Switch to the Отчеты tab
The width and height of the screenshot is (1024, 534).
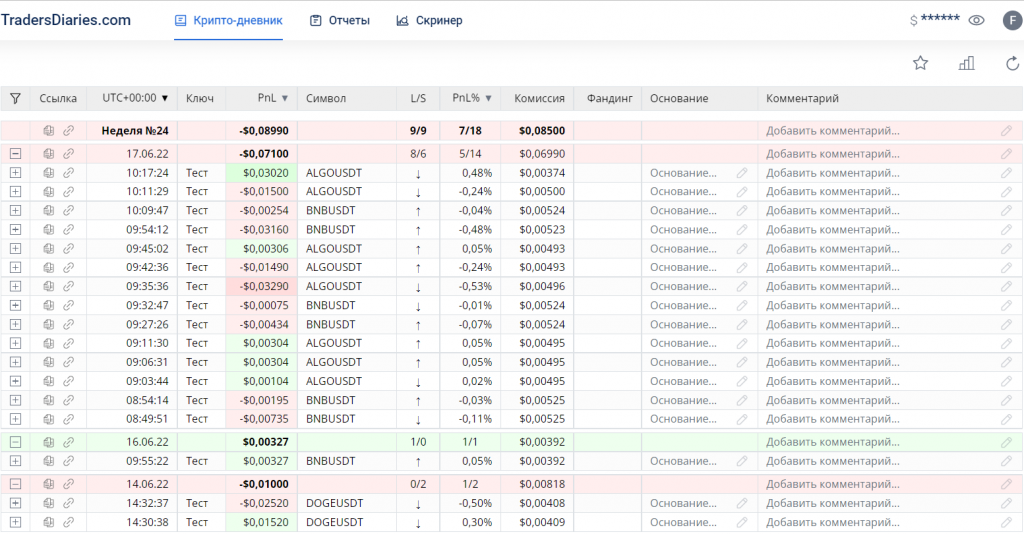point(340,20)
